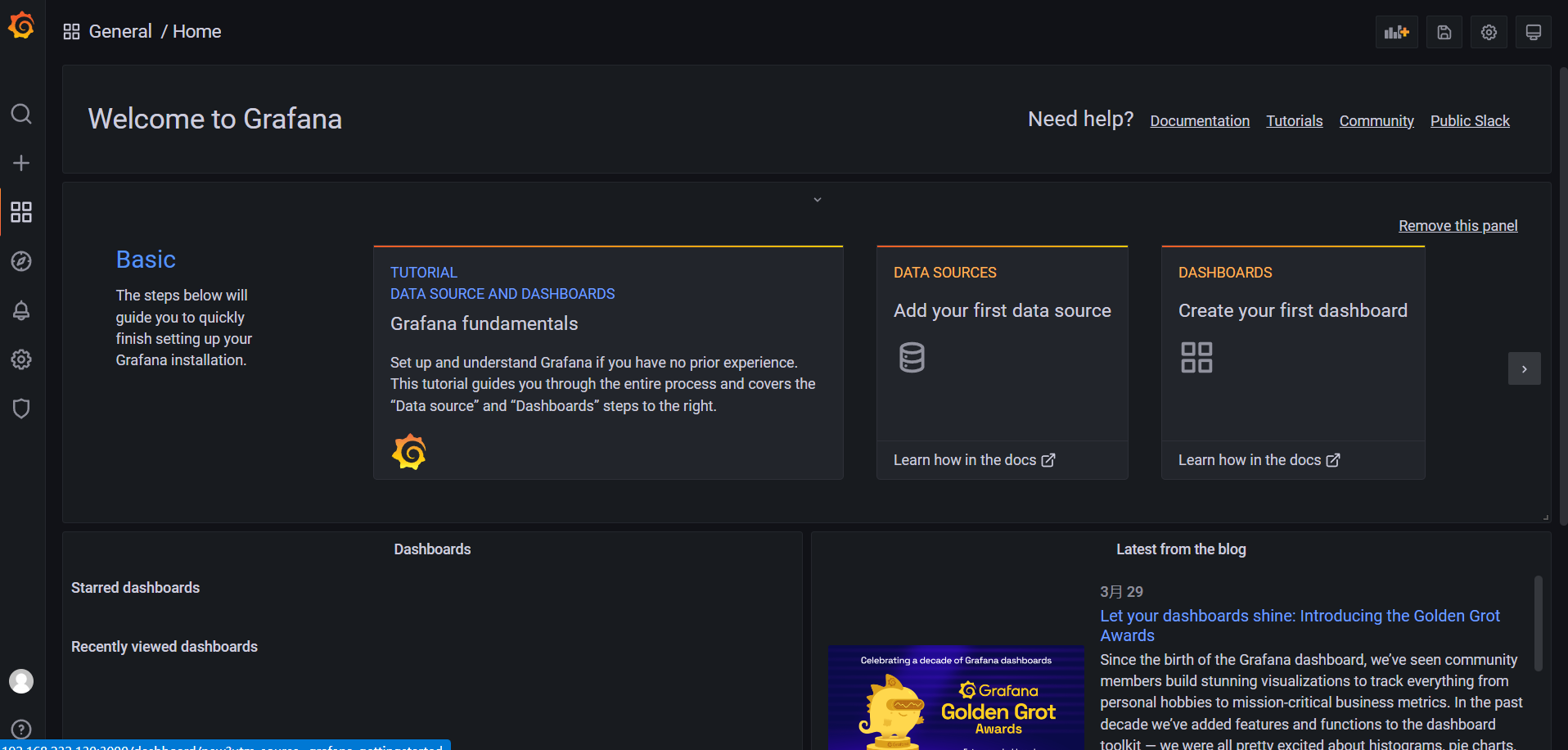This screenshot has width=1568, height=750.
Task: Open the Server Admin shield icon
Action: click(21, 409)
